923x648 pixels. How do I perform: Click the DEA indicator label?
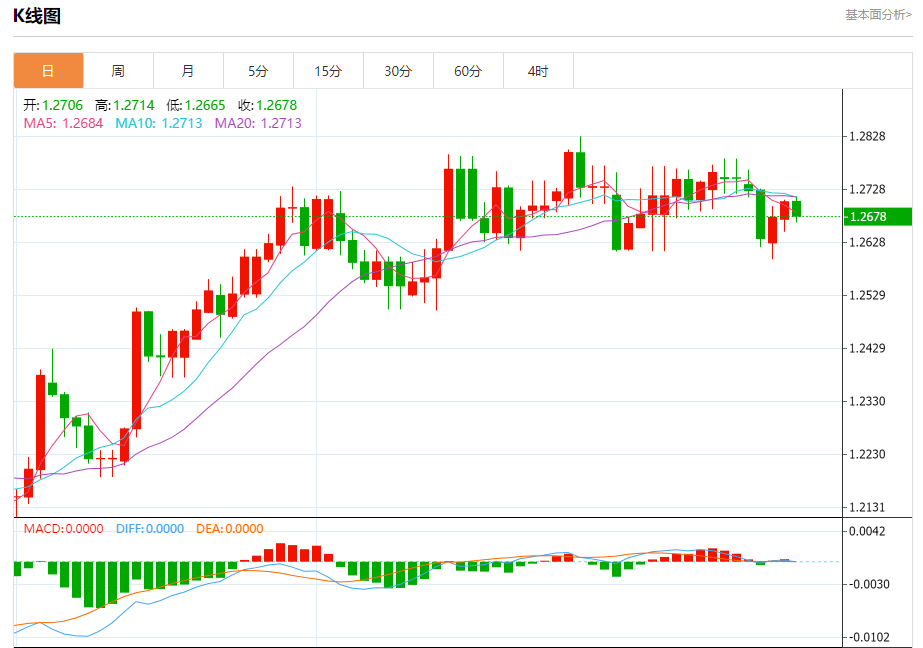tap(230, 529)
